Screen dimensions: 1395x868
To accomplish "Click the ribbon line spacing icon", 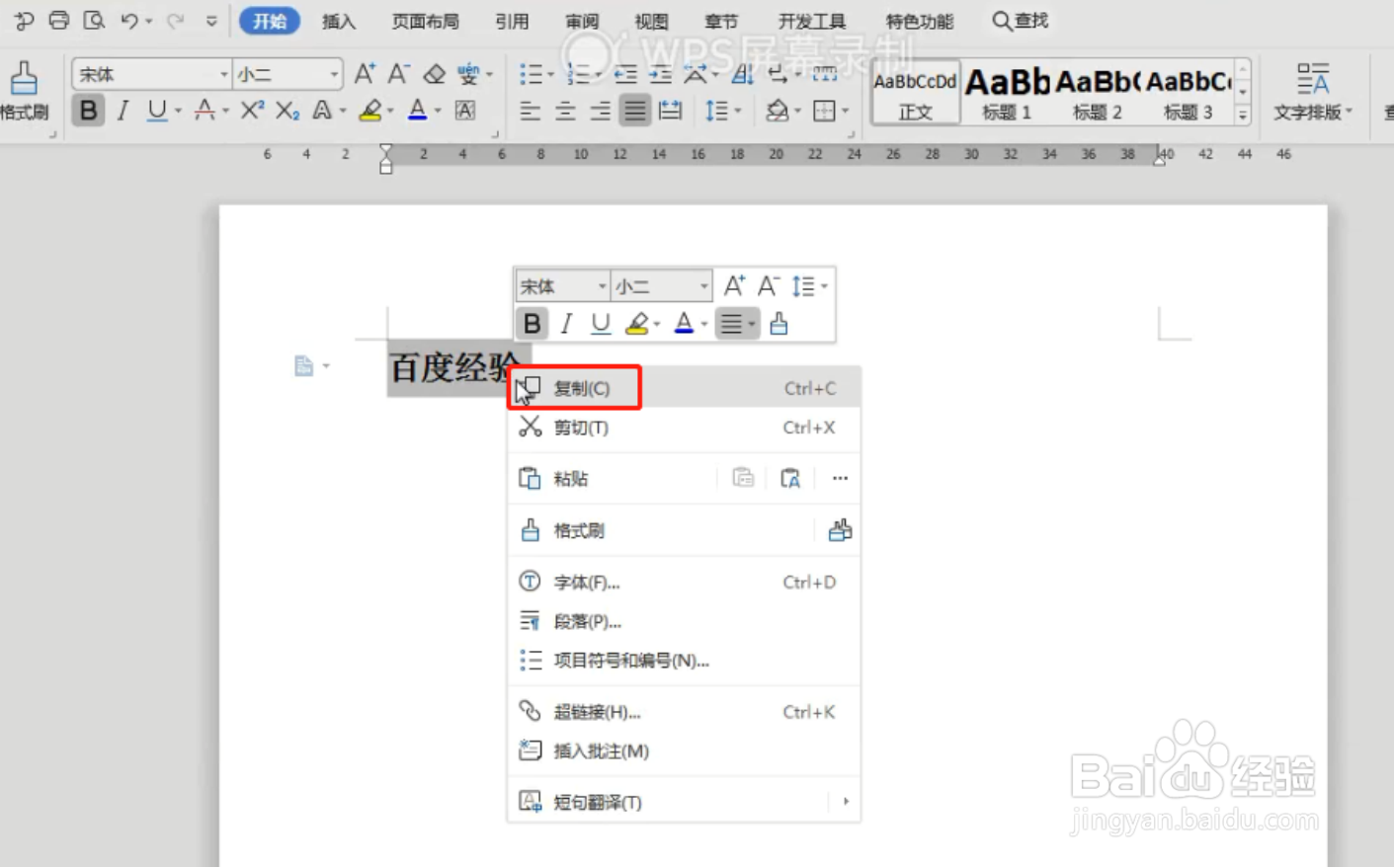I will coord(717,111).
